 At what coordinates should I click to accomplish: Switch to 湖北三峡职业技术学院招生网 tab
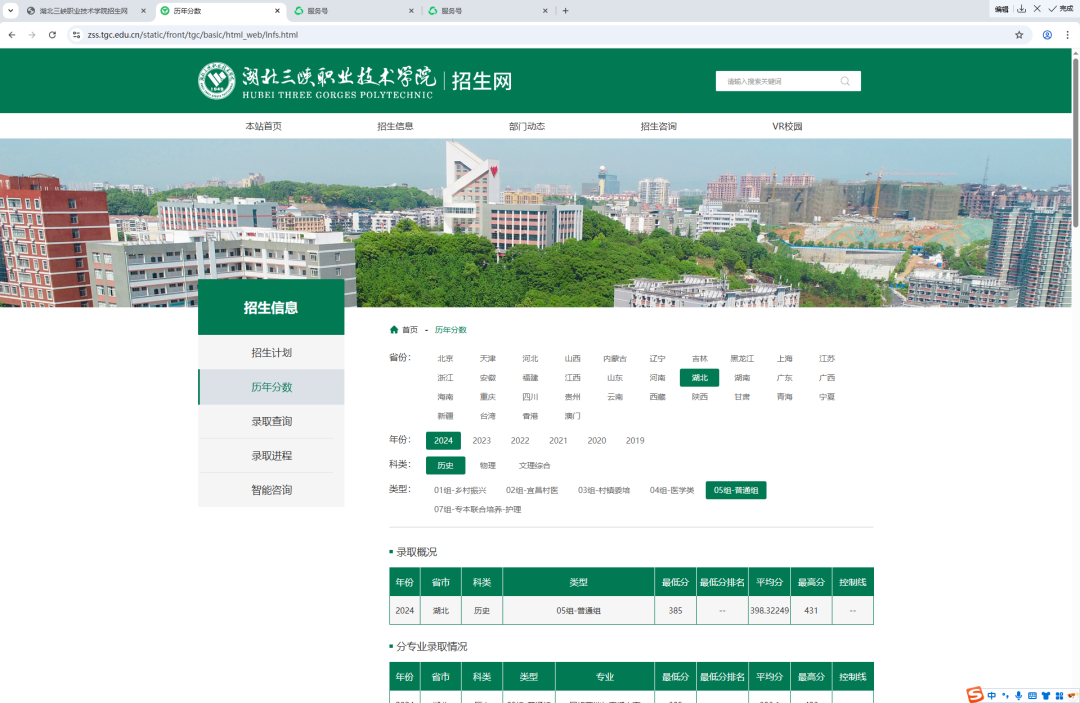click(84, 11)
